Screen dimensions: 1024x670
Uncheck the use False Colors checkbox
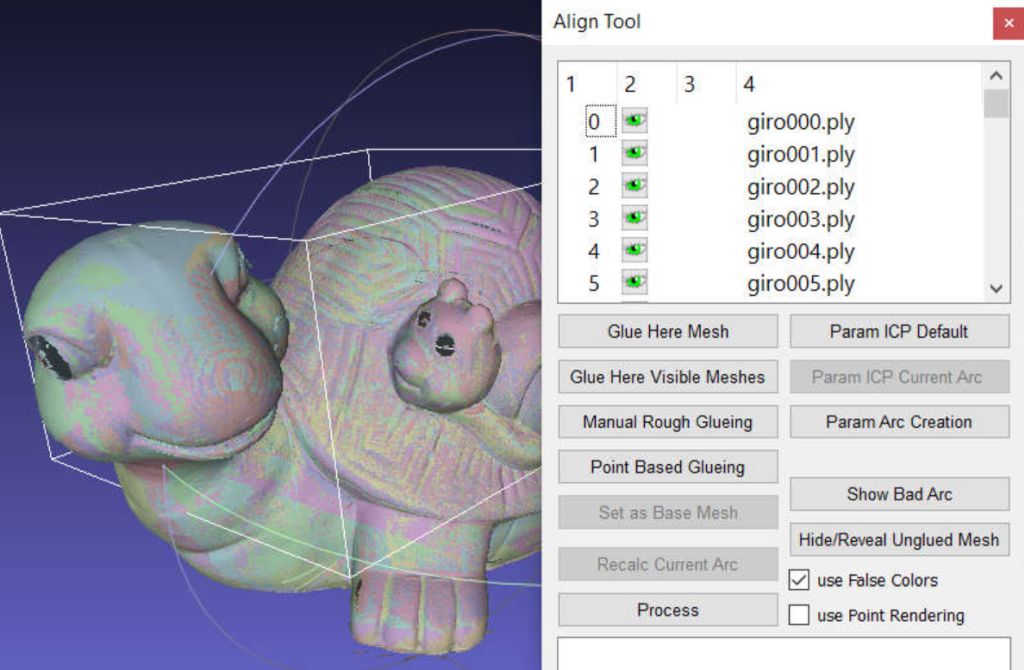[799, 580]
